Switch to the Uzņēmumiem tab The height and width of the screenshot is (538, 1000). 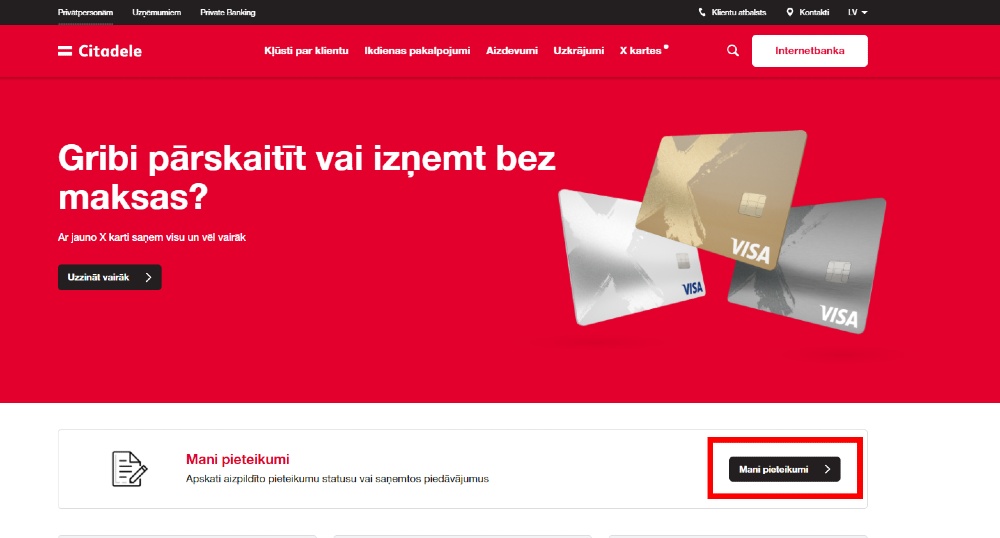pos(156,12)
